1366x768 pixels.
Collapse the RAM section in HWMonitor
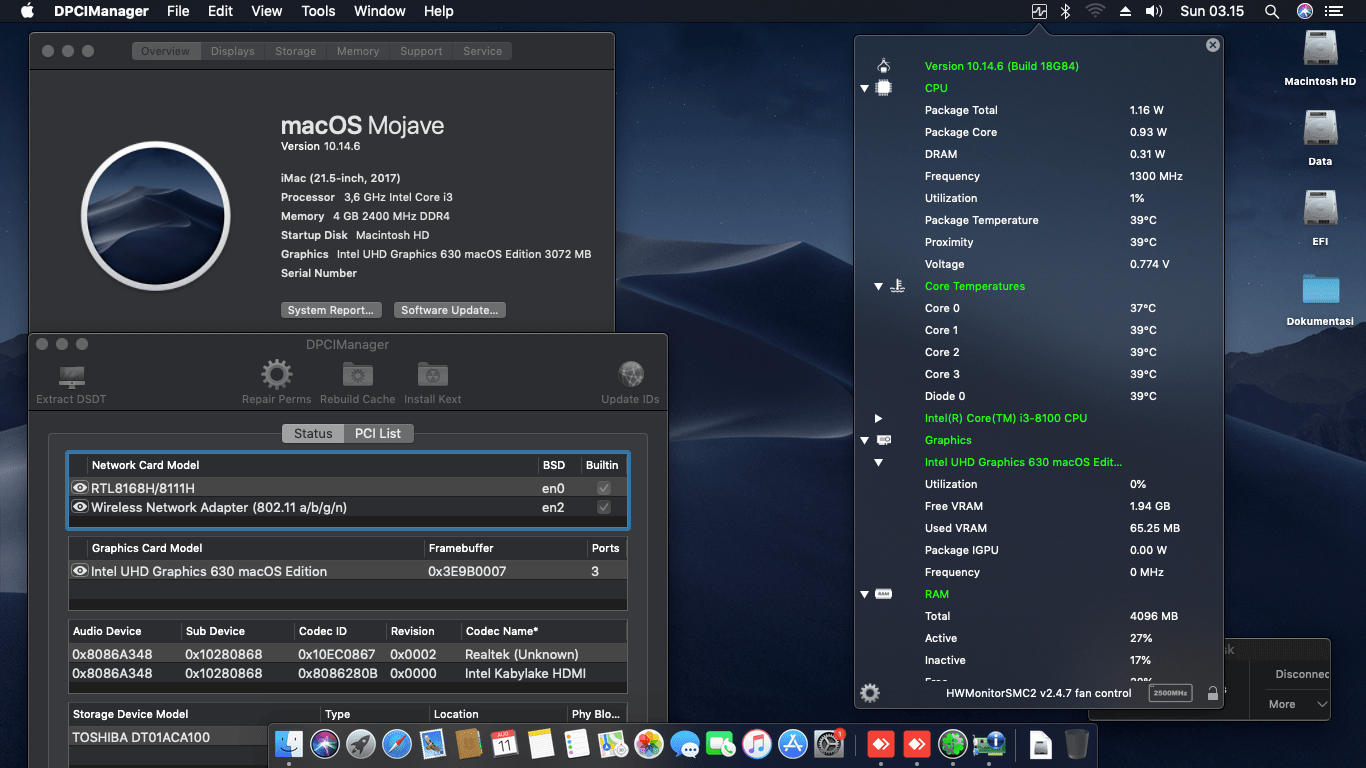coord(864,593)
